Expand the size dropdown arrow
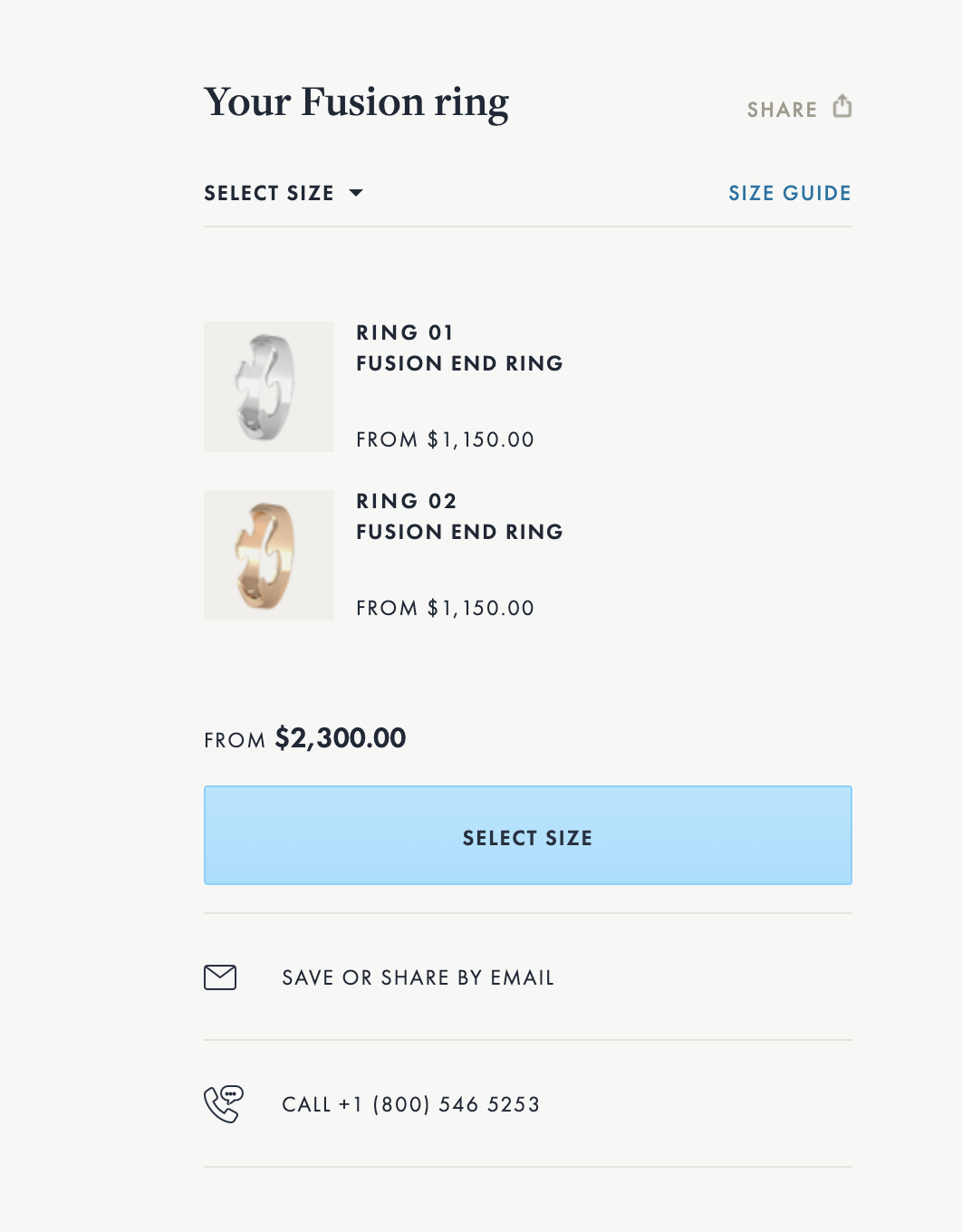Screen dimensions: 962x1232 click(356, 193)
